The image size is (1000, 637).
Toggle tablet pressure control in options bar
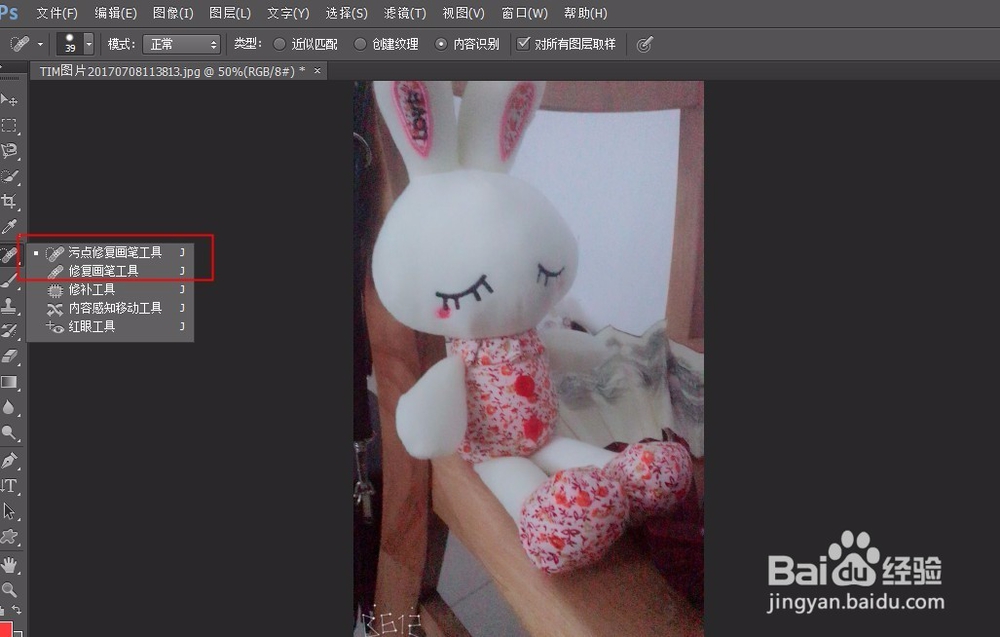click(x=644, y=43)
